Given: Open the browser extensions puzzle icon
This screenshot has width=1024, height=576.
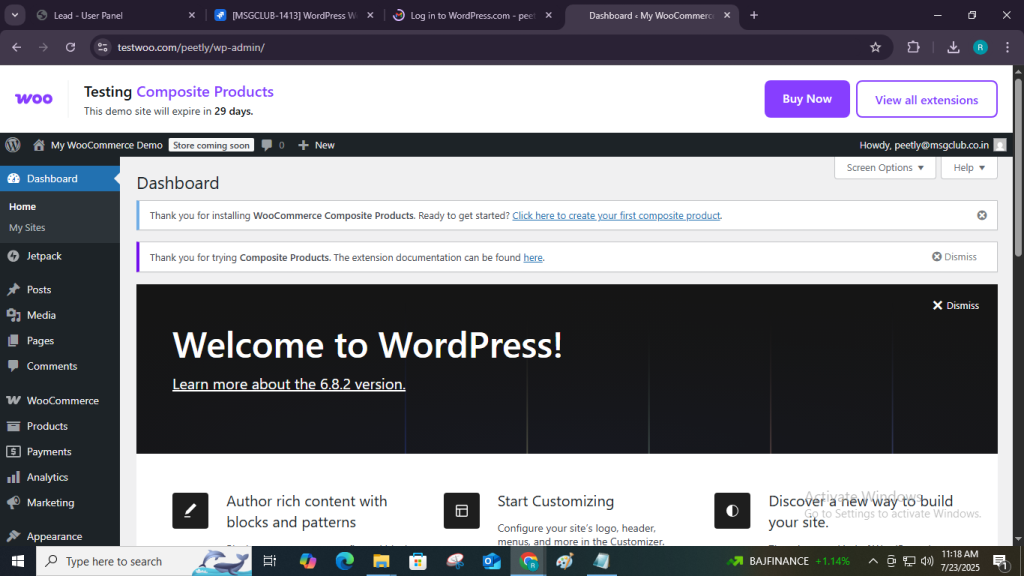Looking at the screenshot, I should 914,47.
